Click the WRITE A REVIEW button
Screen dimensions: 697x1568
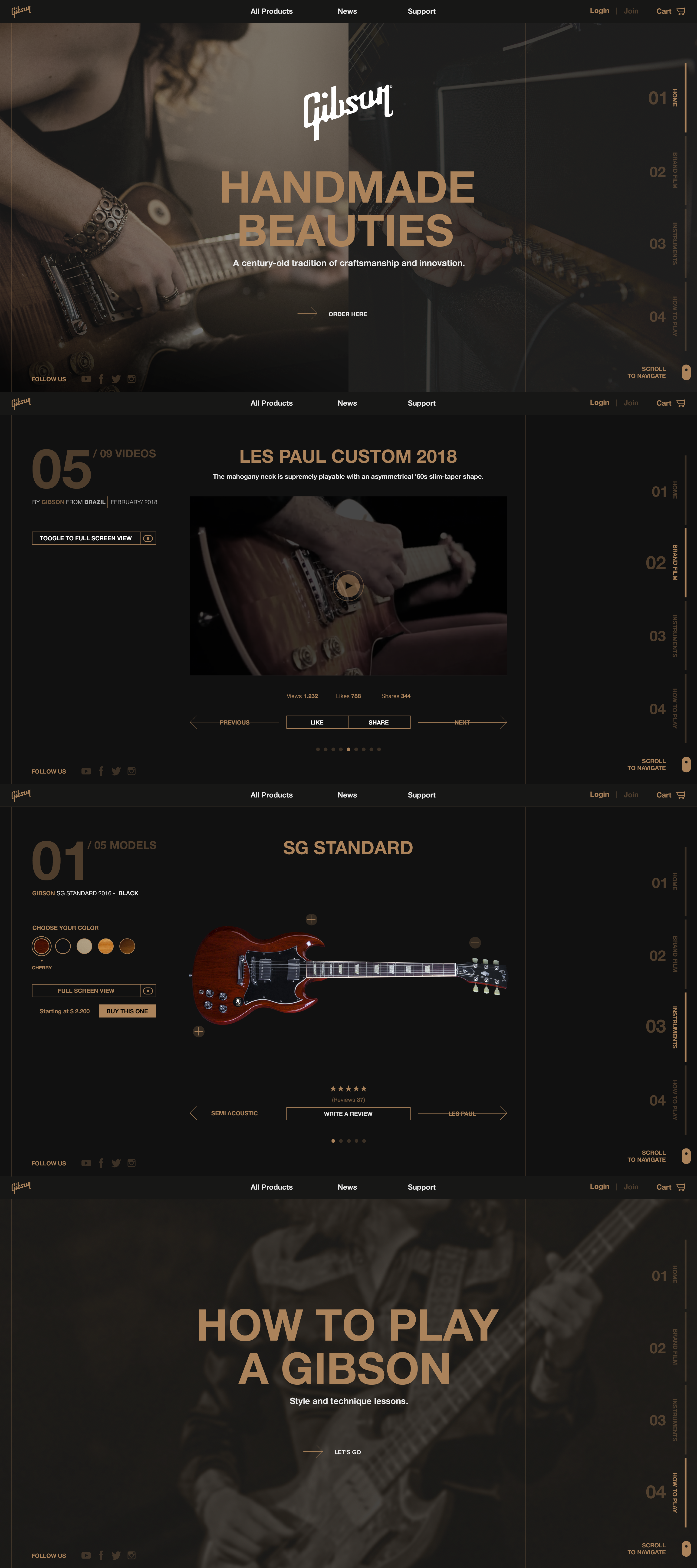pyautogui.click(x=348, y=1113)
